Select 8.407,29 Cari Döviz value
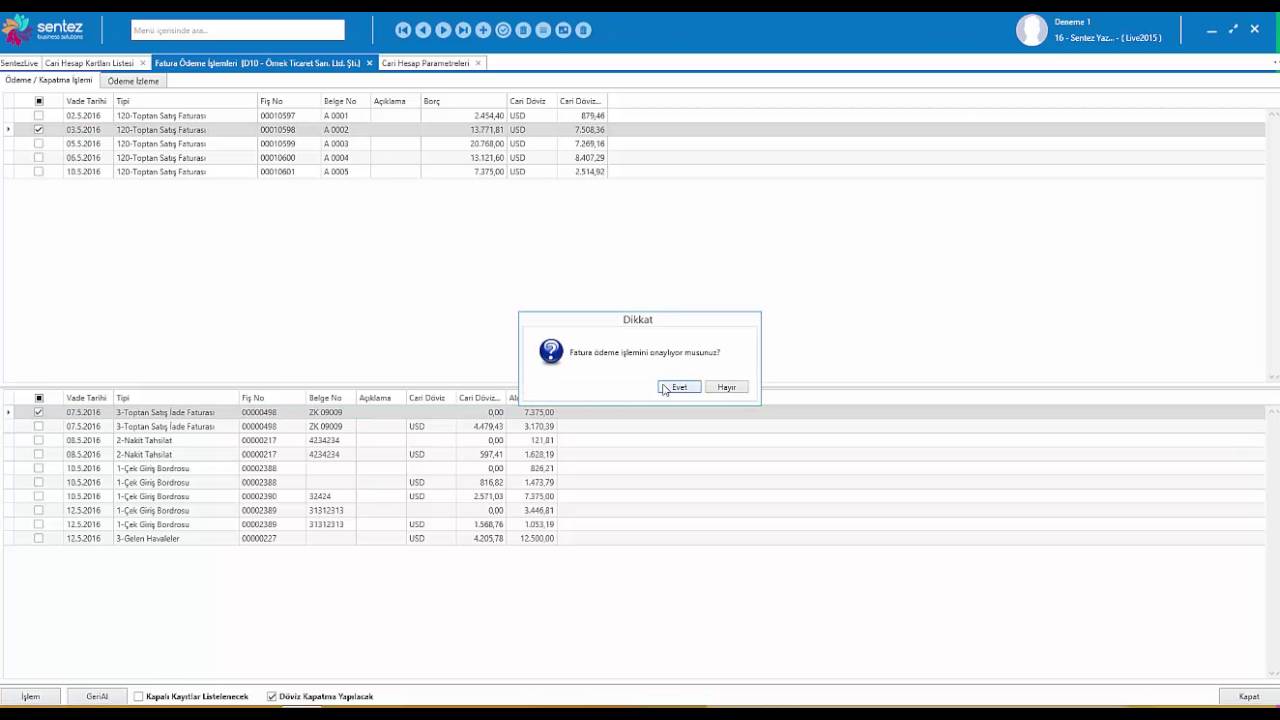 point(581,157)
